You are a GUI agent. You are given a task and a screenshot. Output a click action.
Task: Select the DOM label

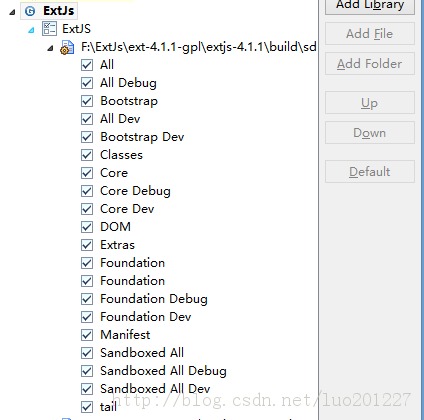tap(116, 227)
